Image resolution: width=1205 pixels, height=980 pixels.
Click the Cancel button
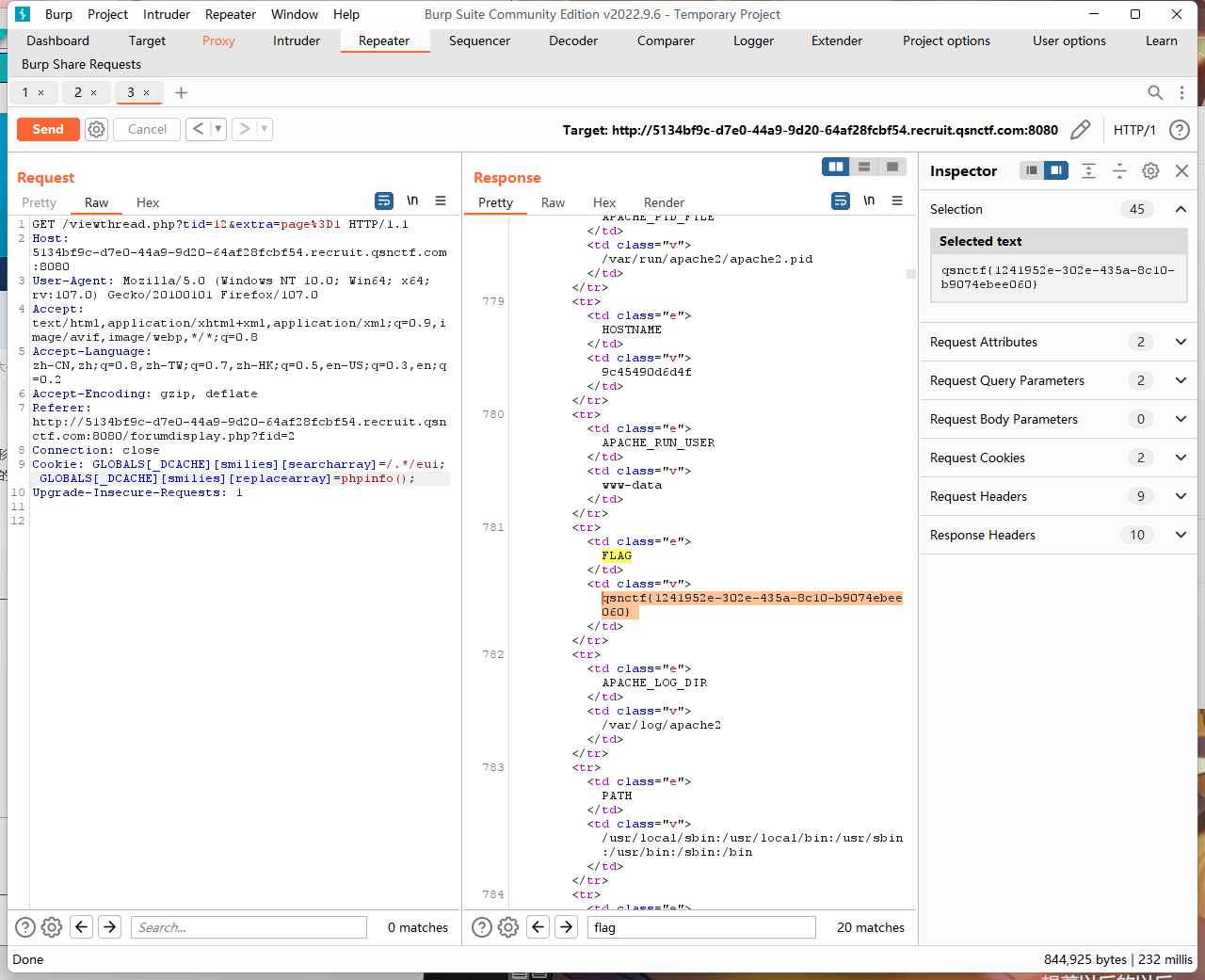tap(147, 129)
